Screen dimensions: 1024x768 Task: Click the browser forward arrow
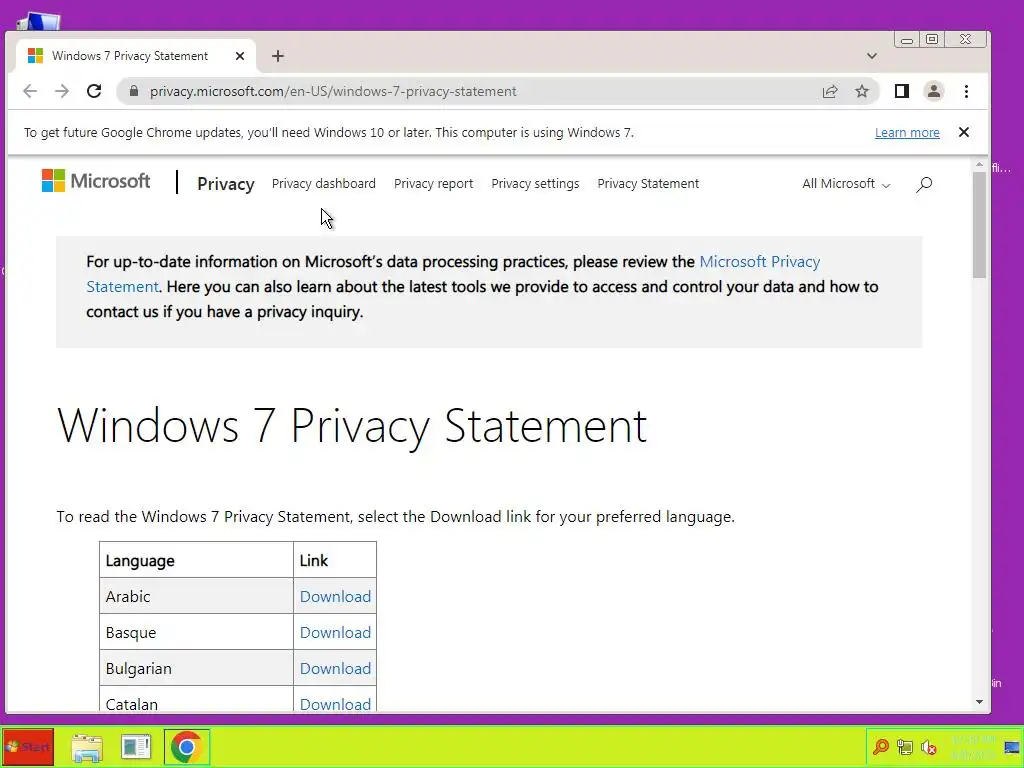[62, 91]
